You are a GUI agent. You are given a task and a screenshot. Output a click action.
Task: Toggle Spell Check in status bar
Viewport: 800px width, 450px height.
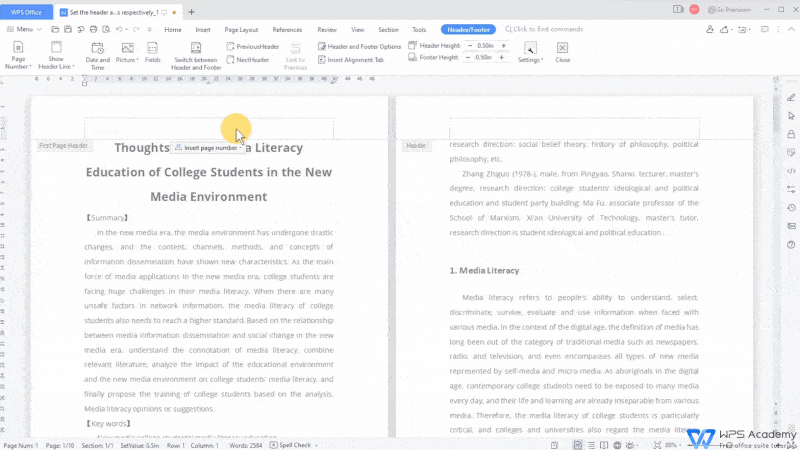290,445
